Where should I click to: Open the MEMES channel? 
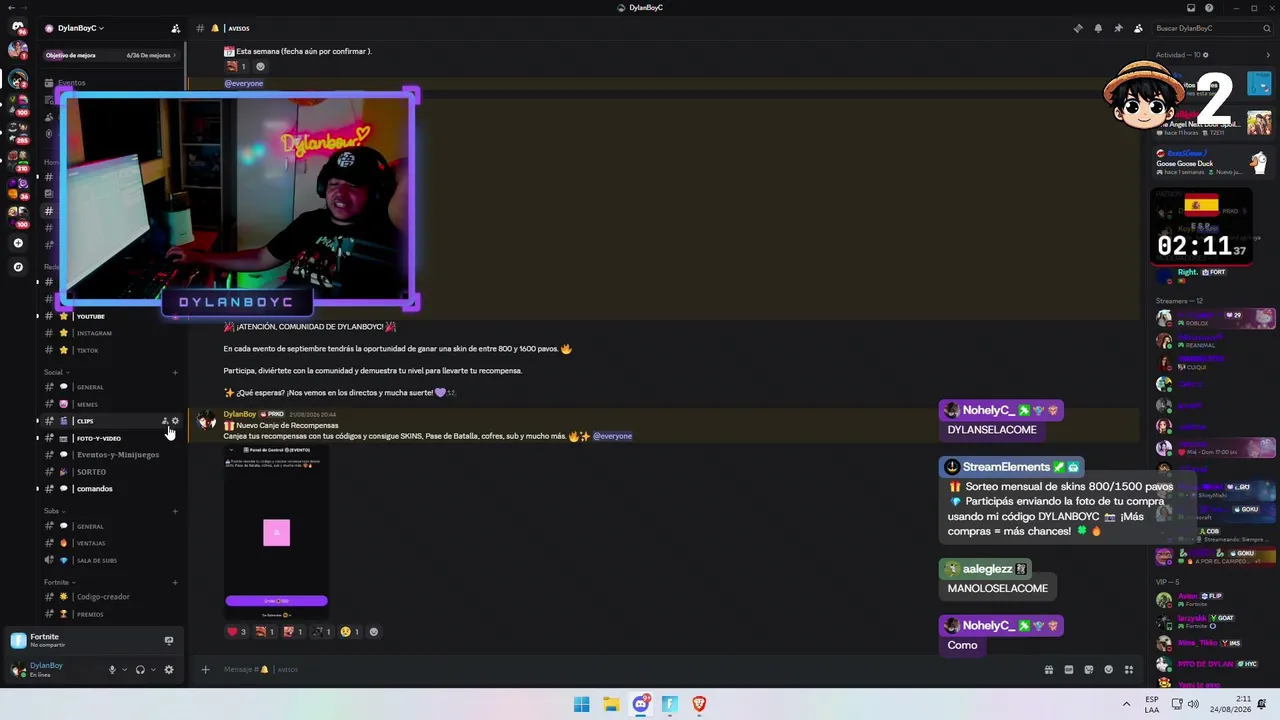110,404
